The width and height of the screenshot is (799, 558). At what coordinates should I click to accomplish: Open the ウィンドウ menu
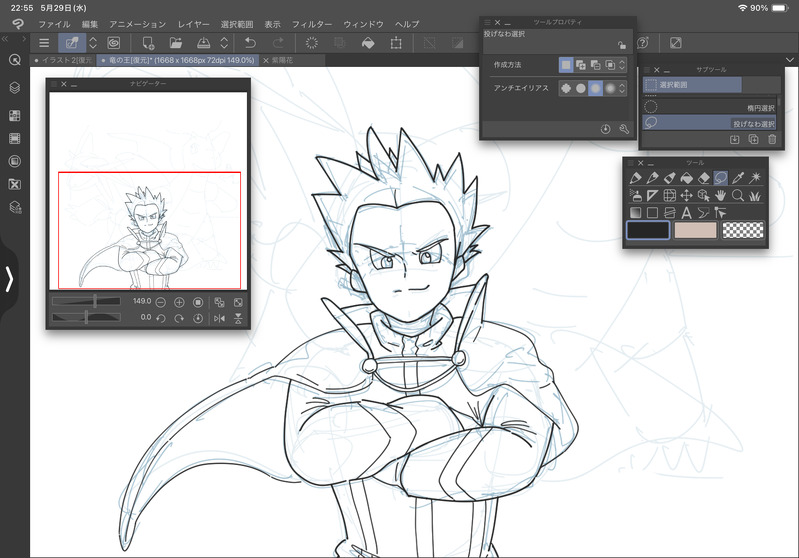(363, 24)
